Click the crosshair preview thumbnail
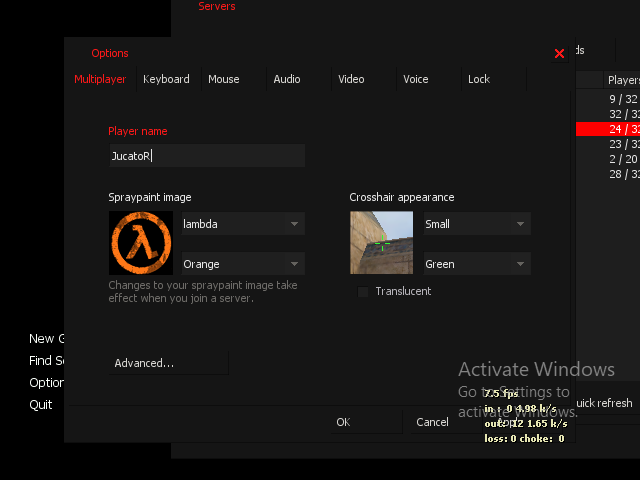640x480 pixels. click(x=382, y=243)
